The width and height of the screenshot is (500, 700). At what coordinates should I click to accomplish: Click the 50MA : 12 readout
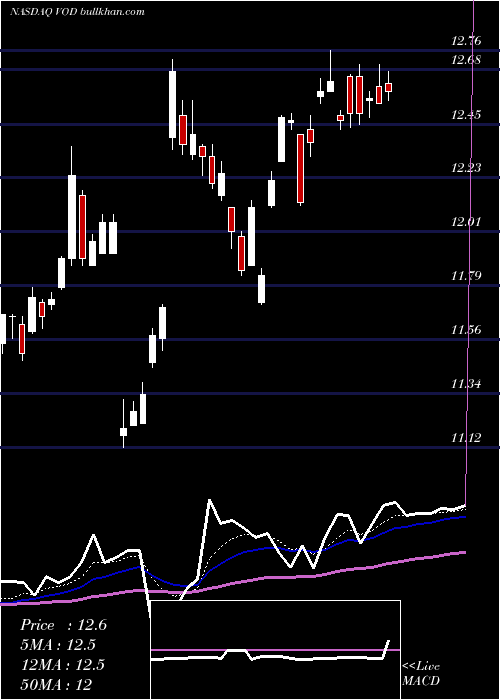point(56,684)
